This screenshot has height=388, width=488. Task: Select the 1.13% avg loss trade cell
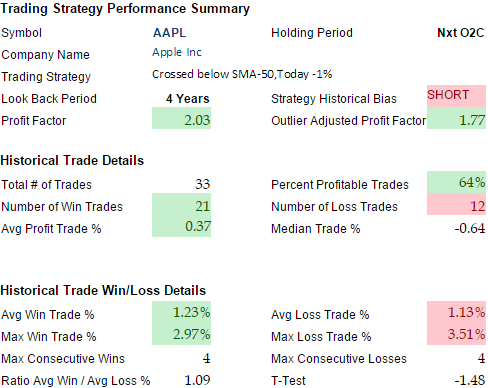pyautogui.click(x=456, y=312)
